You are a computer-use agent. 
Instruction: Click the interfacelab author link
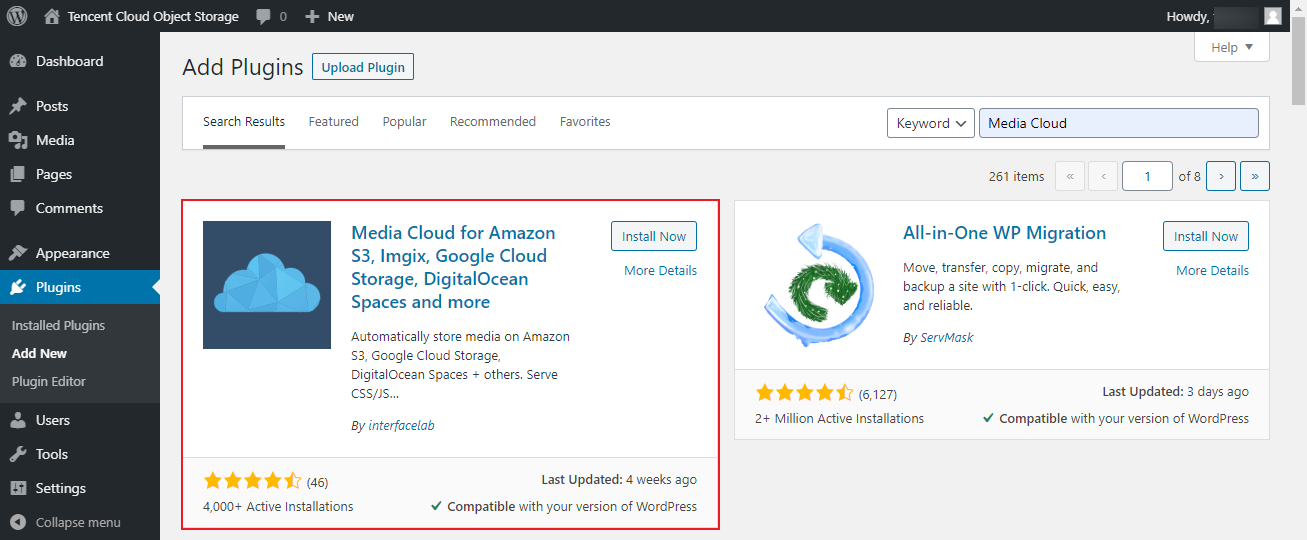400,425
